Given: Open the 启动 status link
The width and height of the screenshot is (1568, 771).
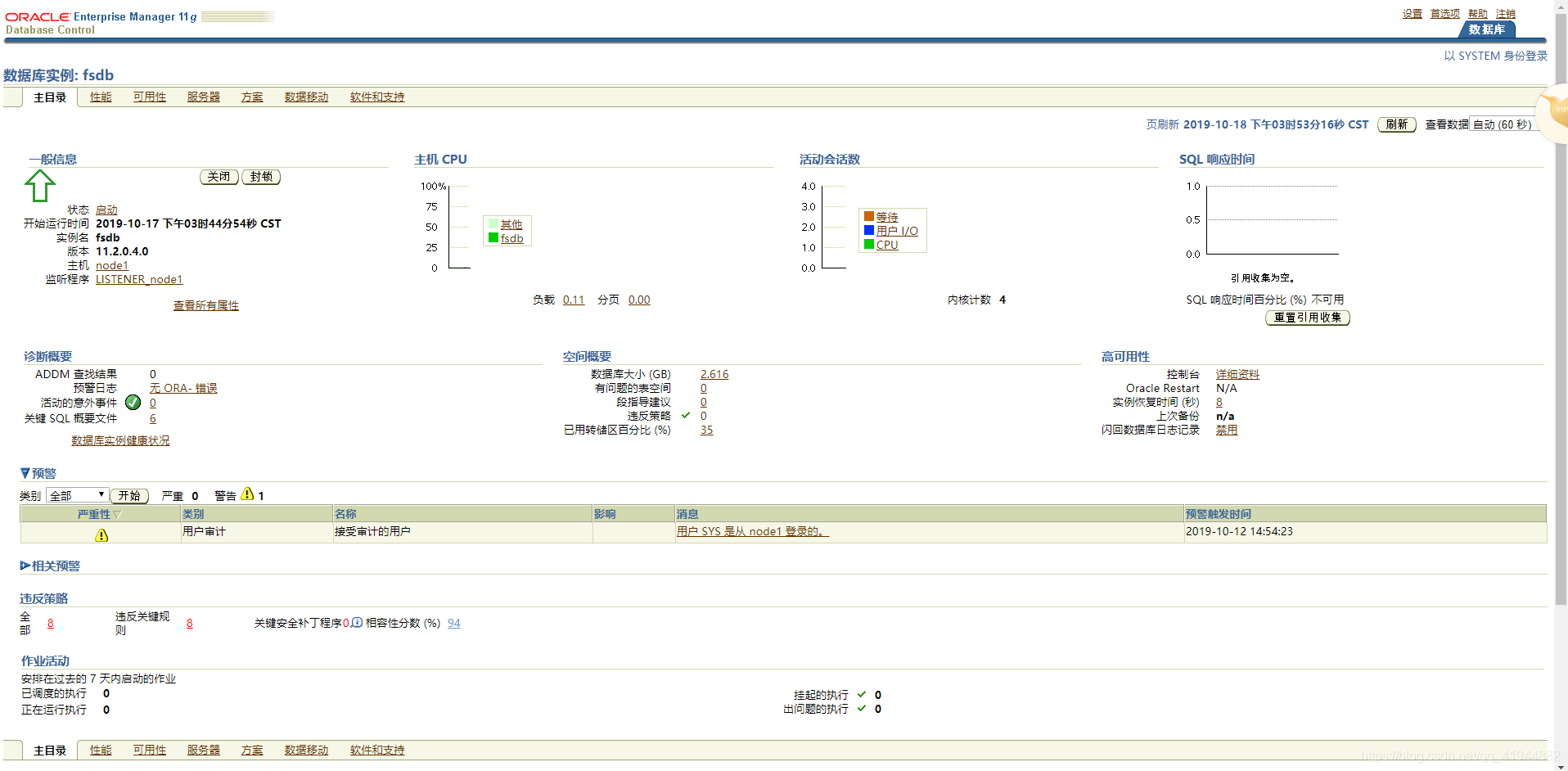Looking at the screenshot, I should [x=106, y=210].
